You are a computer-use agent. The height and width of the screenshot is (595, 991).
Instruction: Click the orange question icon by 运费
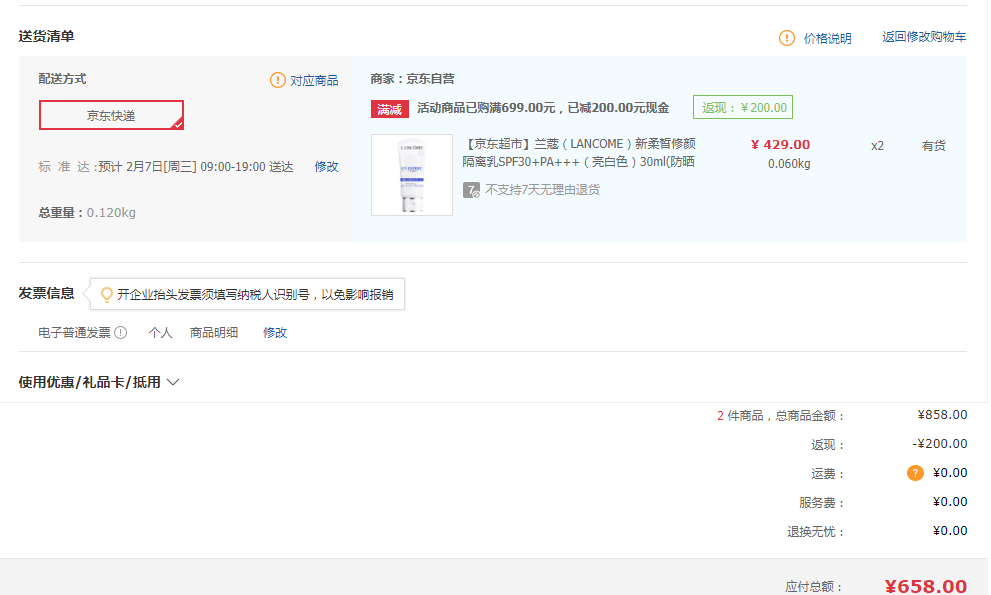click(x=915, y=473)
